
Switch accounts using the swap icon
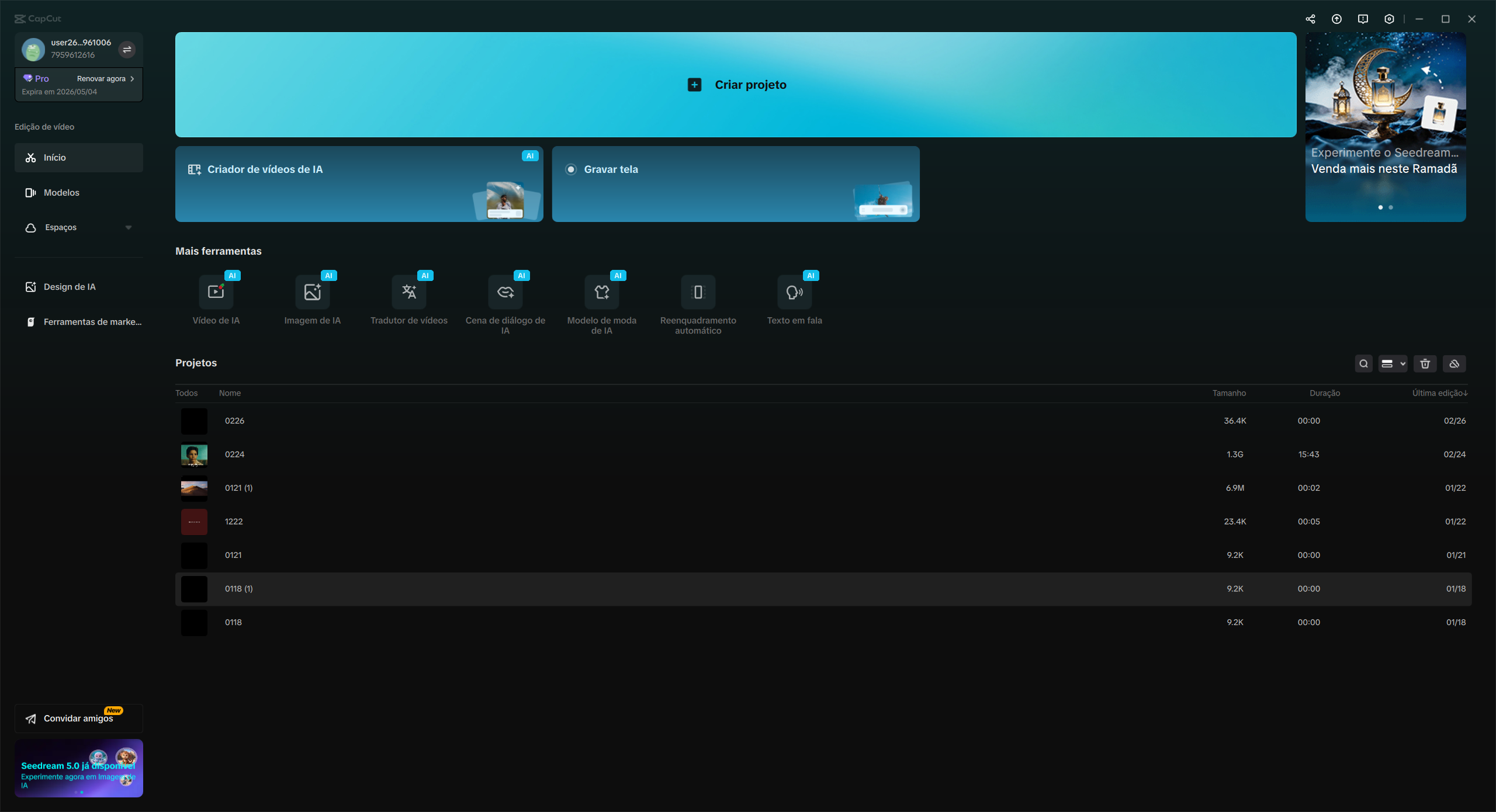(127, 50)
